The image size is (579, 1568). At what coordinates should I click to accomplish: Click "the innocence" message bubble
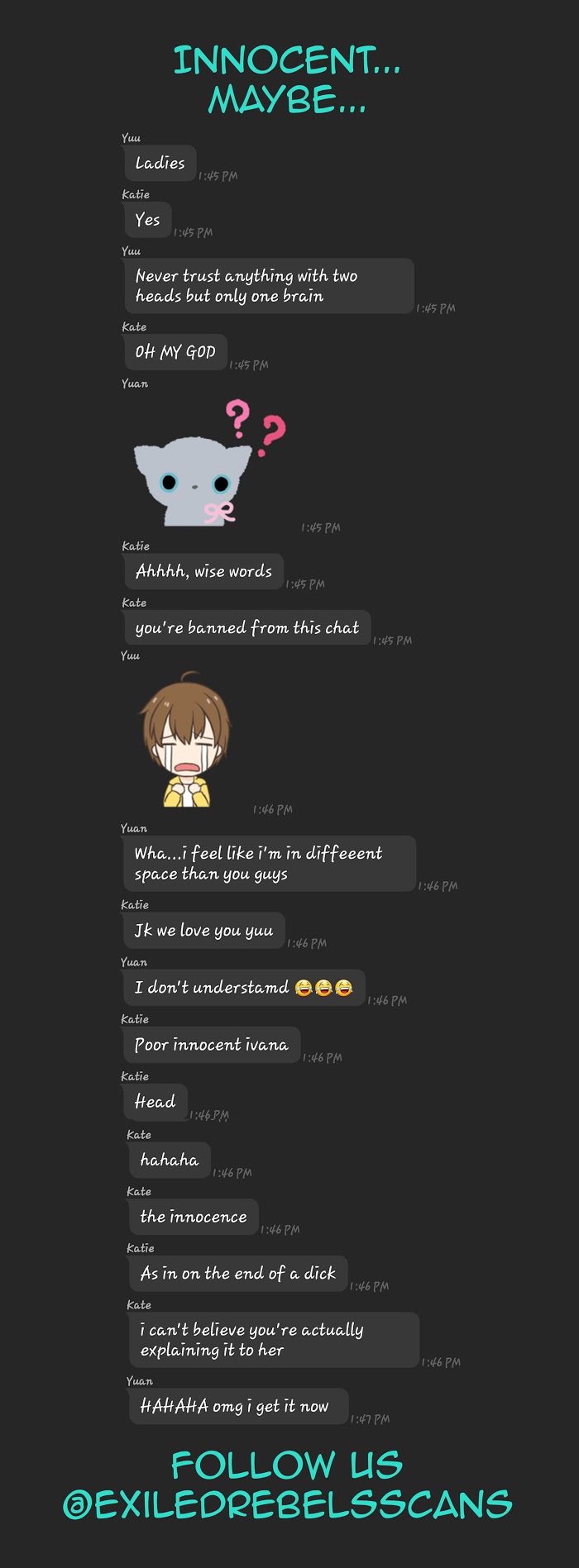pyautogui.click(x=193, y=1217)
